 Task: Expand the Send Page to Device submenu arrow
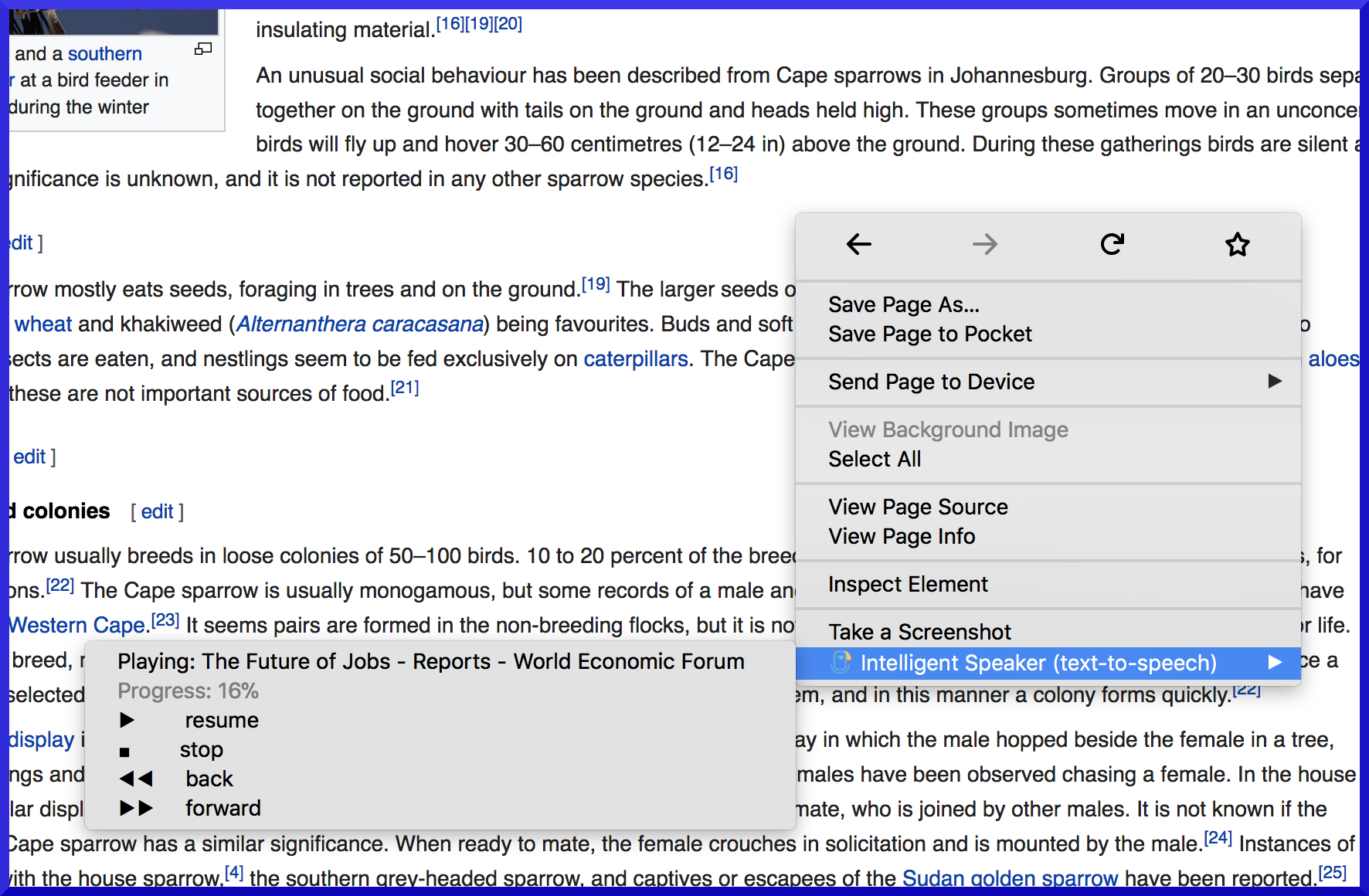coord(1275,381)
